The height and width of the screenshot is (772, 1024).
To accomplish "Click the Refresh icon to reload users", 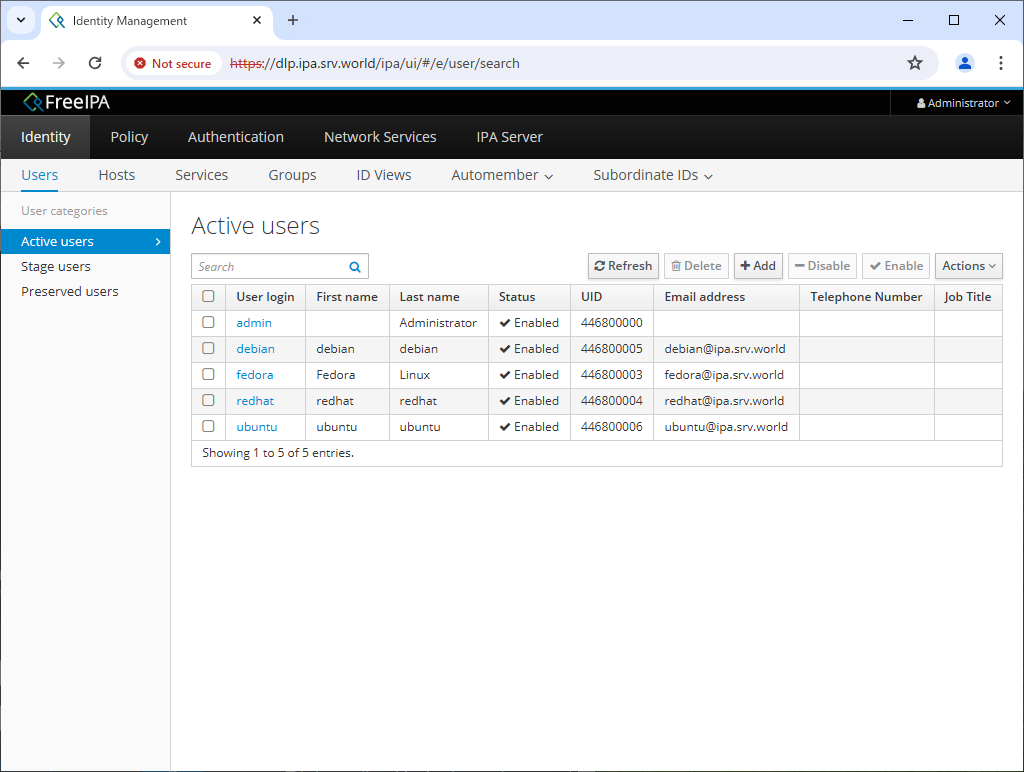I will click(600, 266).
